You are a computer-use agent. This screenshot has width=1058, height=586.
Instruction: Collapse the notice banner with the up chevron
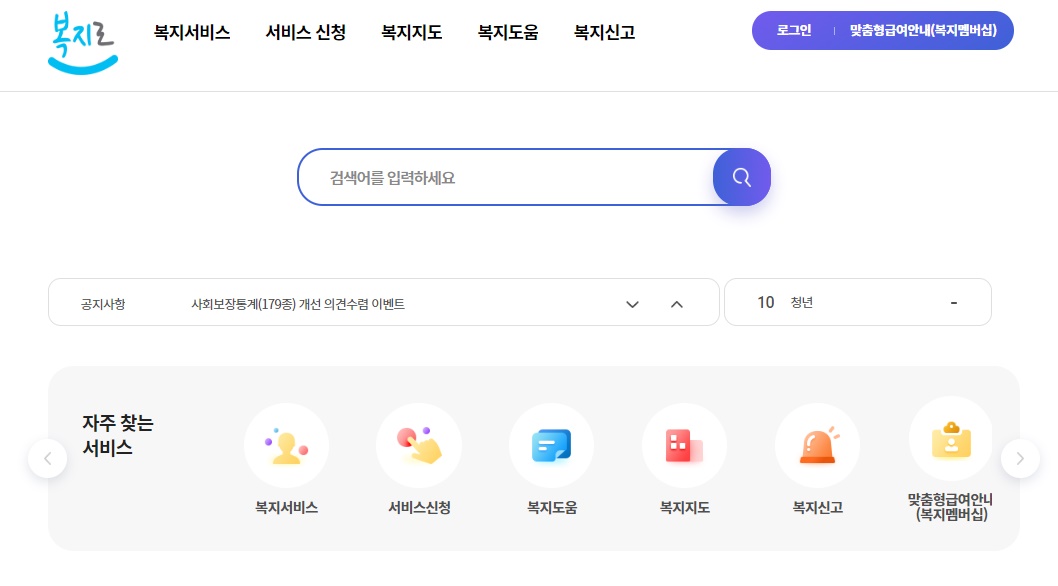(678, 303)
